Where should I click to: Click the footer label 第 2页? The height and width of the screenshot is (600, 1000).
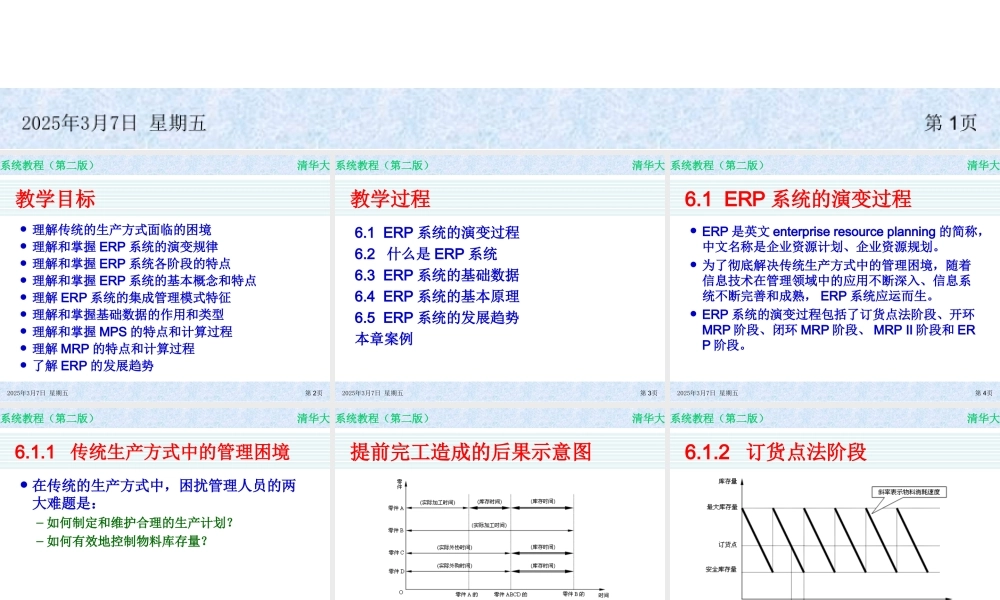(314, 393)
